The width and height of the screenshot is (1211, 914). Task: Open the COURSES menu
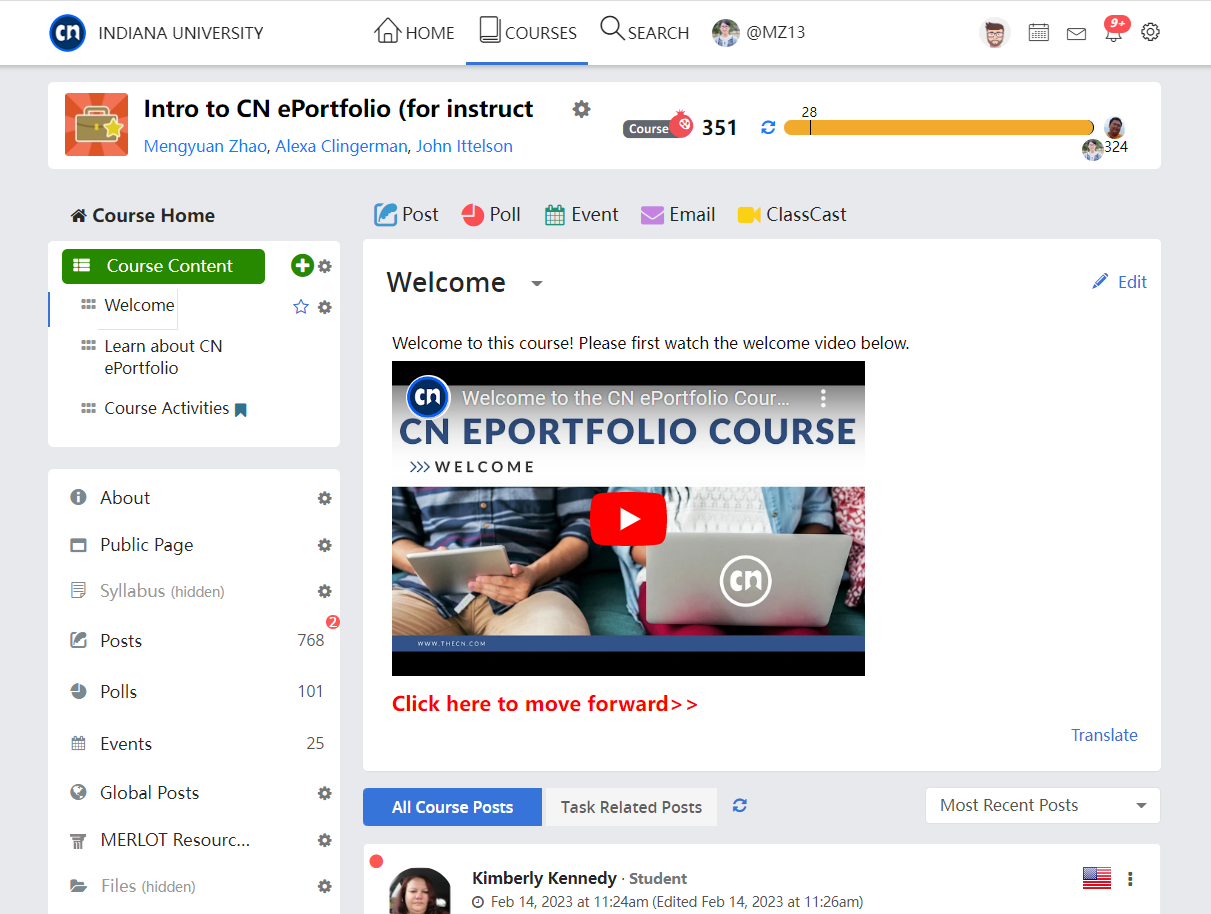point(527,32)
